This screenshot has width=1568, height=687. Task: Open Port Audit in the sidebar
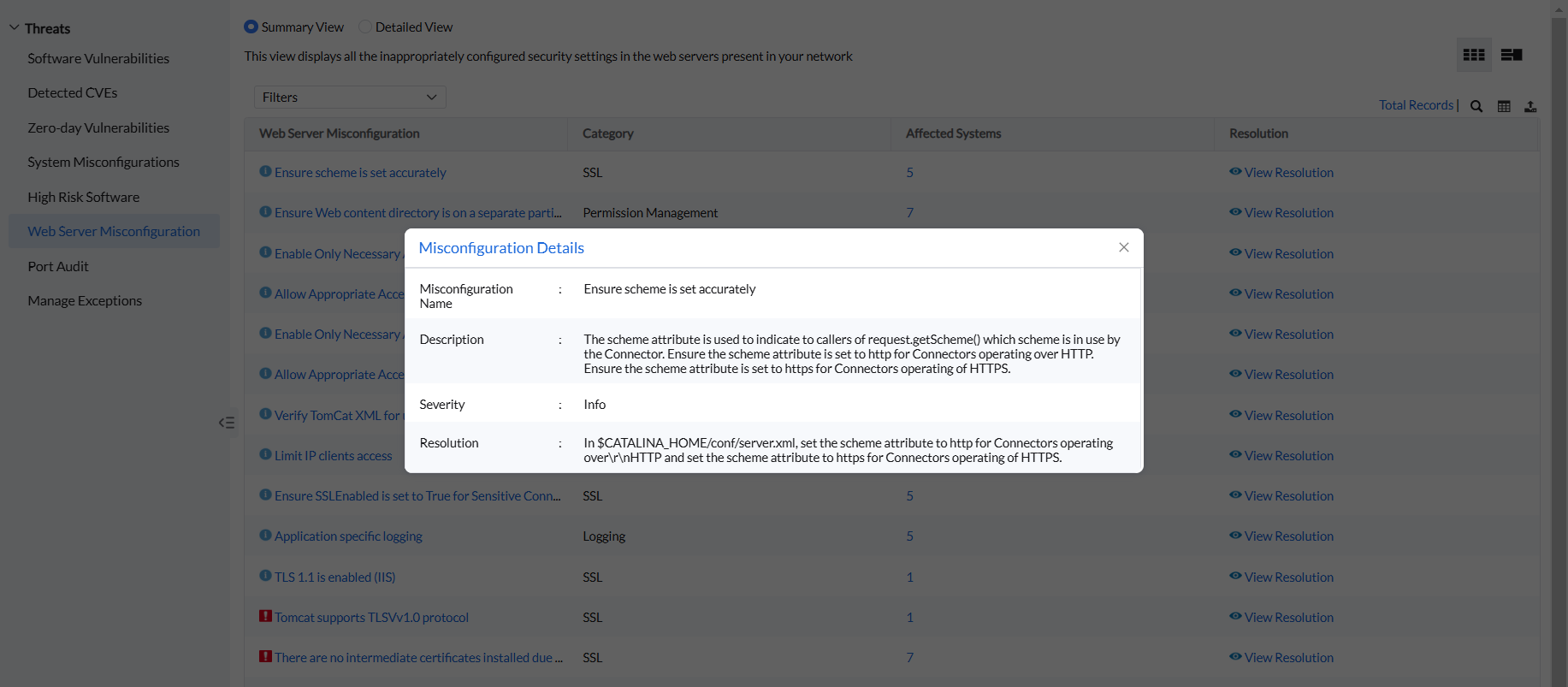pos(58,266)
